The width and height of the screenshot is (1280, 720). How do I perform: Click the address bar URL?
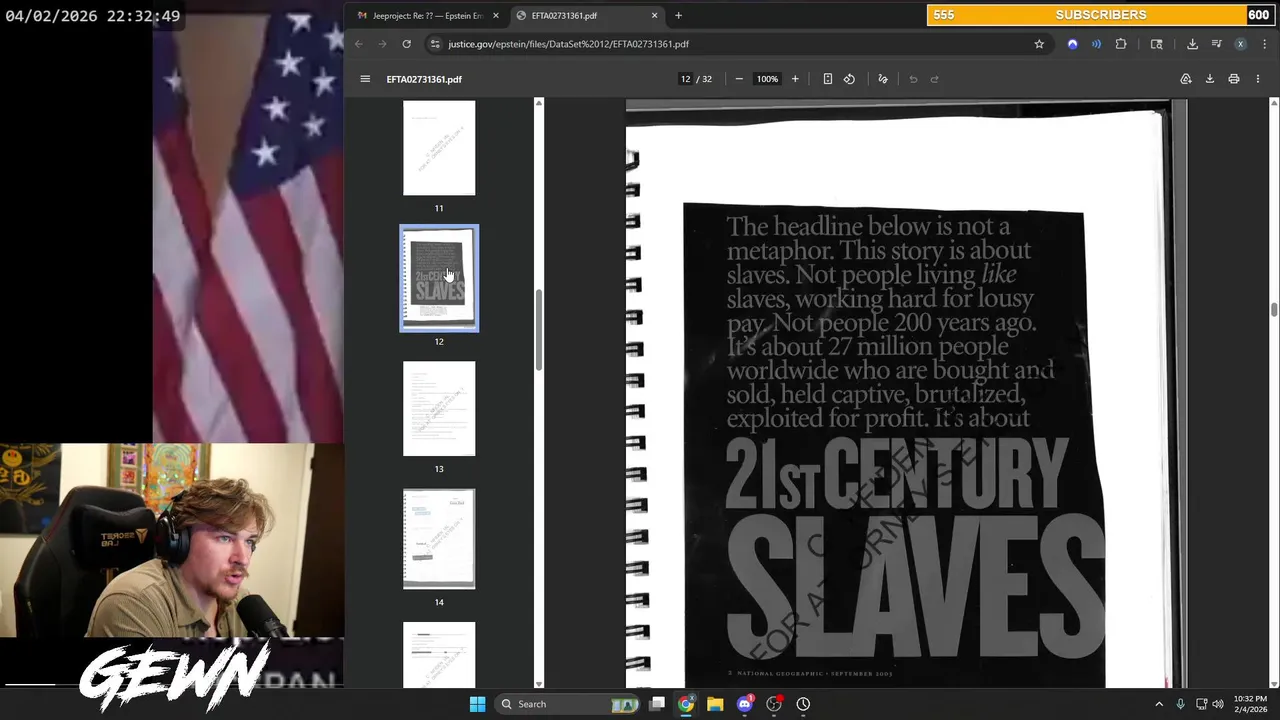[568, 44]
